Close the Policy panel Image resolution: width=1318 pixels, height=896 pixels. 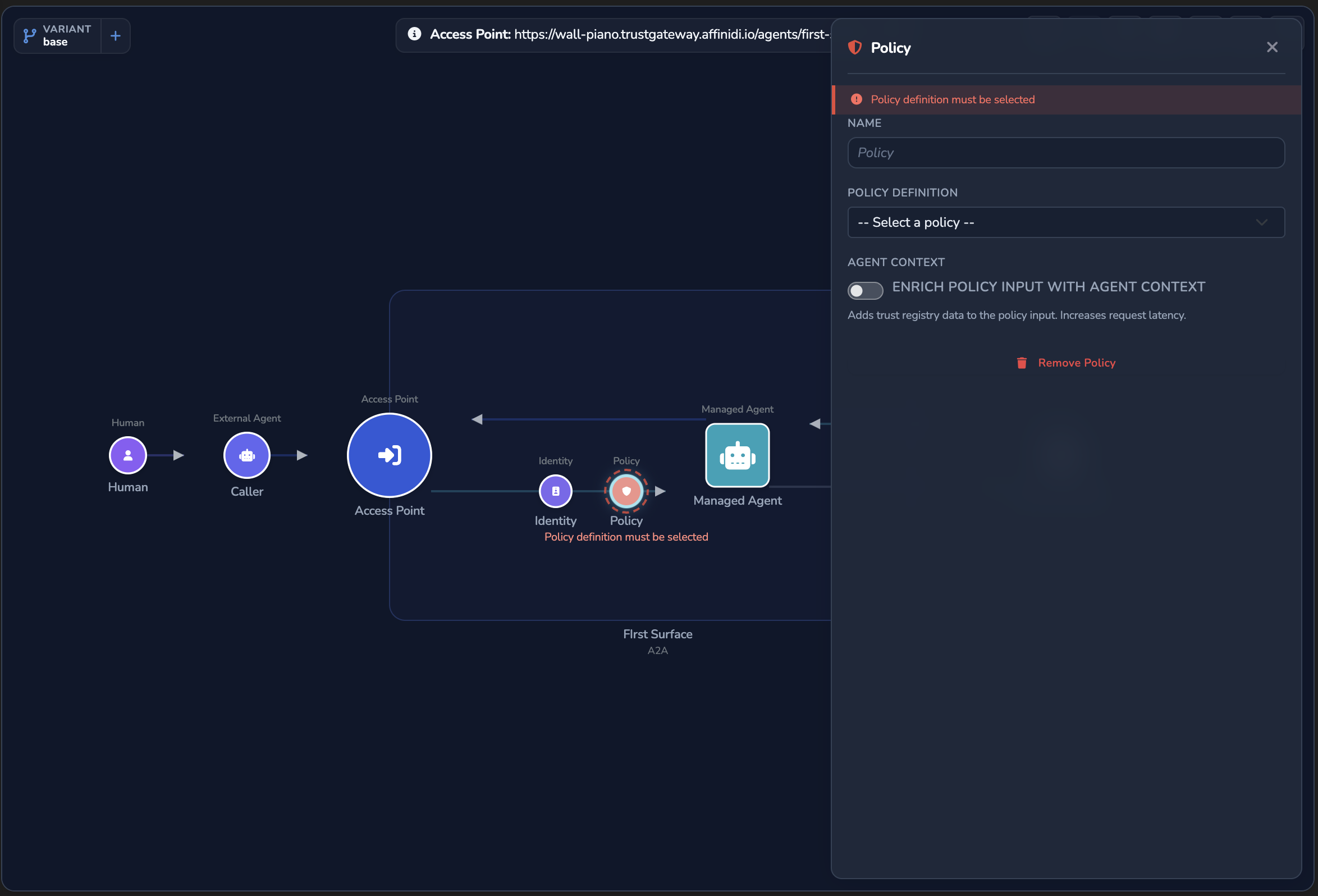pos(1272,47)
